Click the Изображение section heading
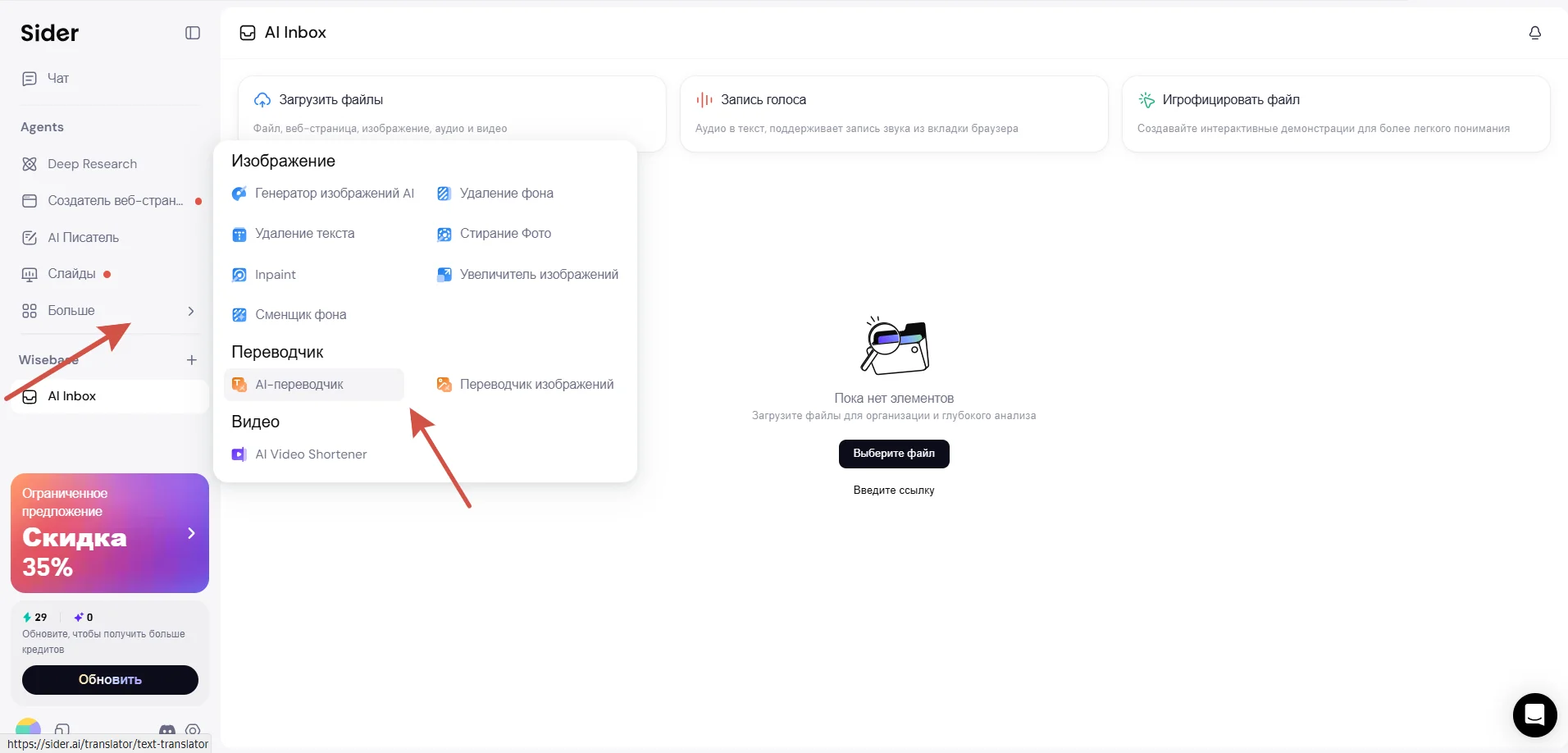Screen dimensions: 1568x753 [283, 162]
